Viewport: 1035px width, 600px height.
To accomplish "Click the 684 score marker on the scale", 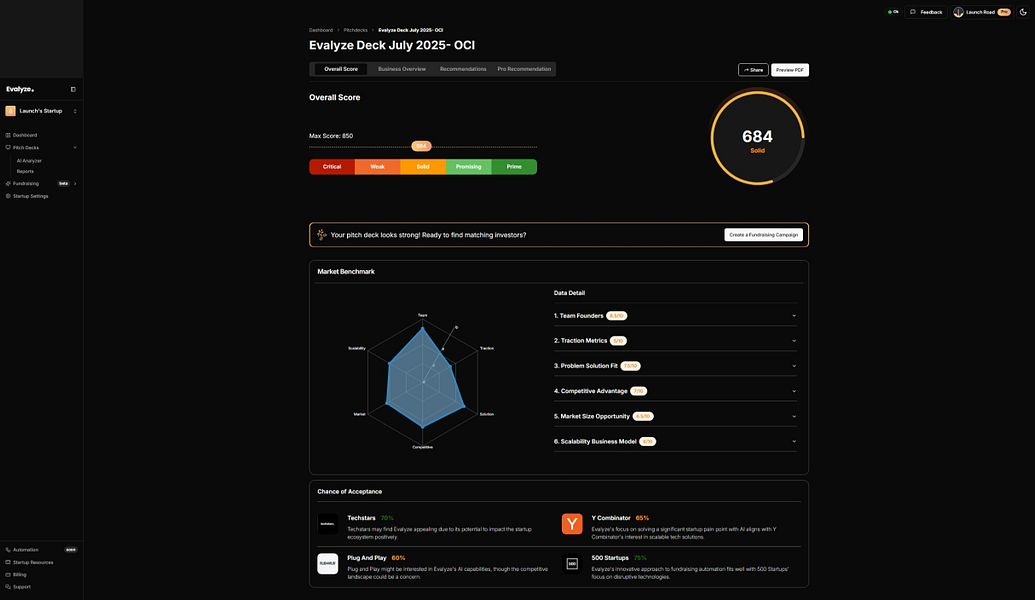I will coord(421,146).
